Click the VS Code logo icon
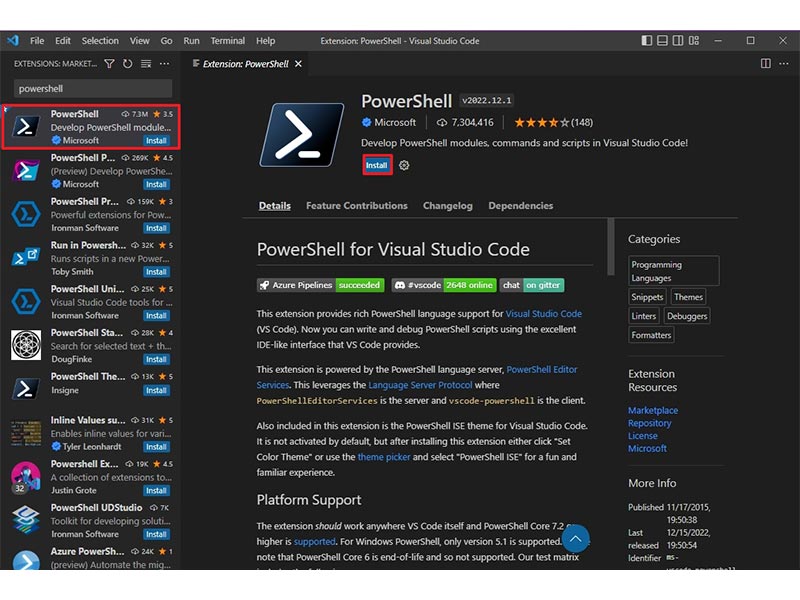800x600 pixels. 13,40
